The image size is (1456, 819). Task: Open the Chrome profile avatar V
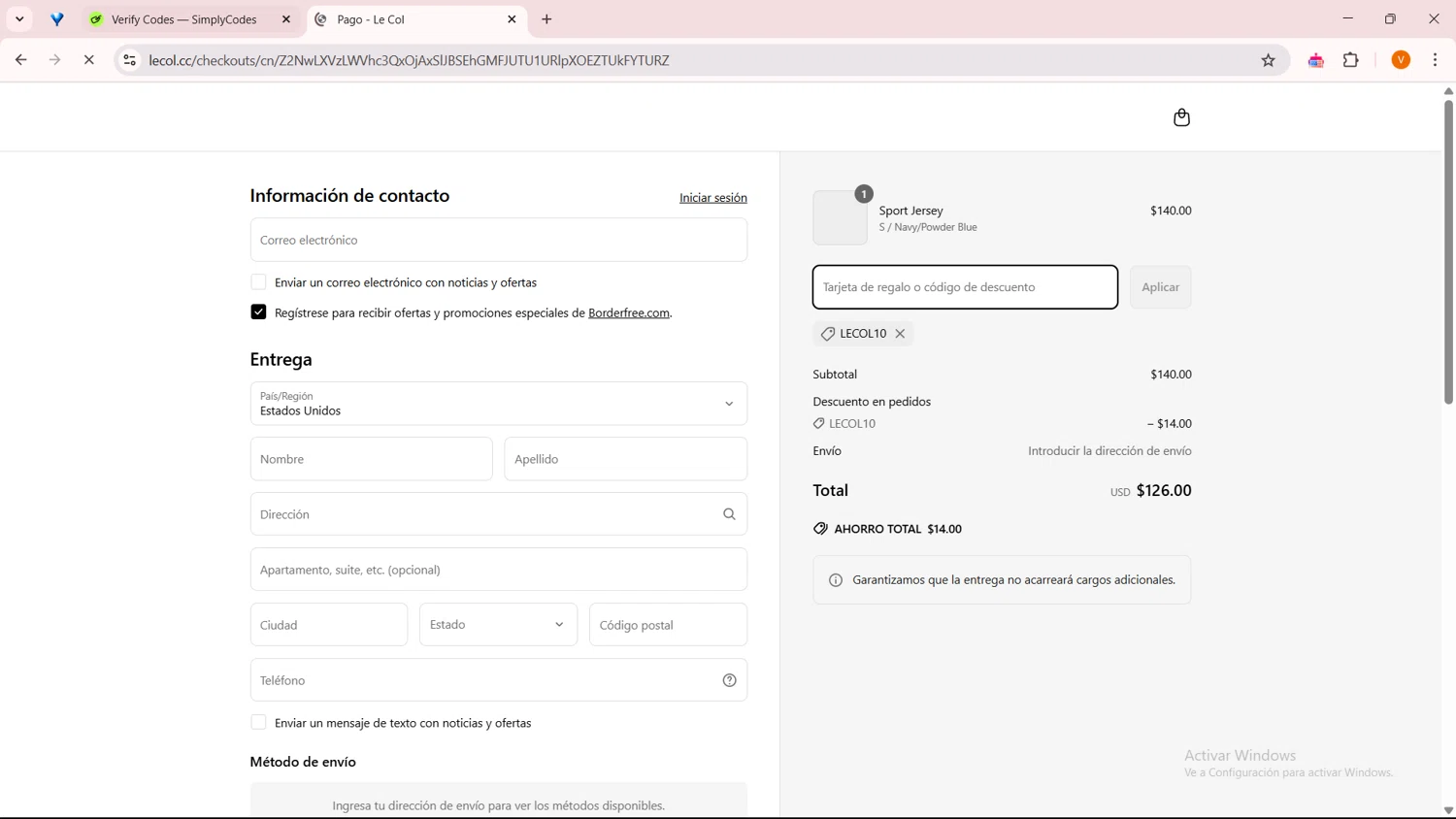click(1401, 60)
